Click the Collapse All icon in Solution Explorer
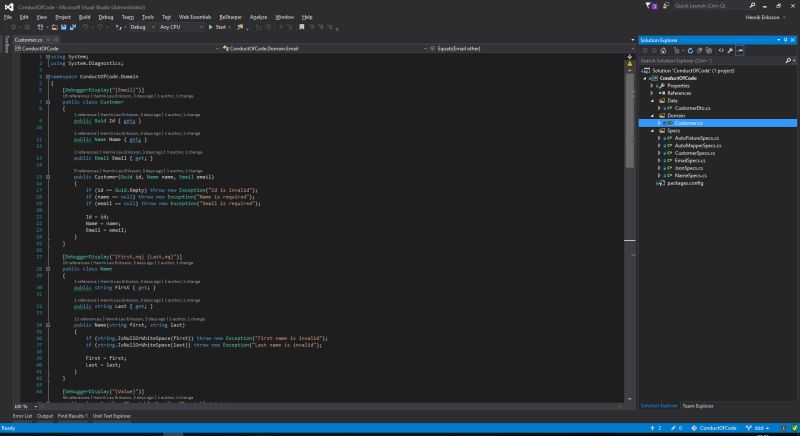 (699, 50)
